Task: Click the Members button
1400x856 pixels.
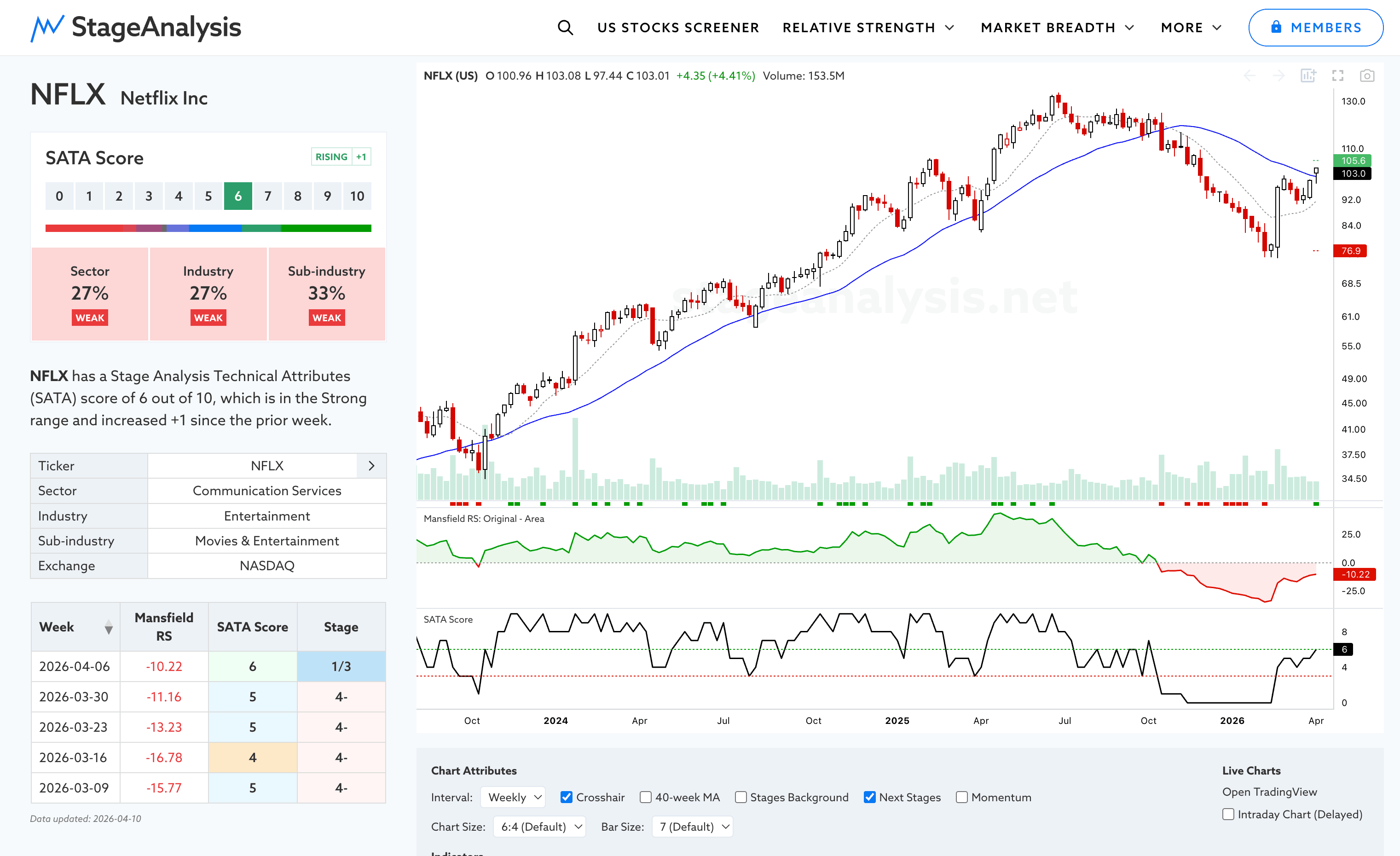Action: coord(1315,27)
